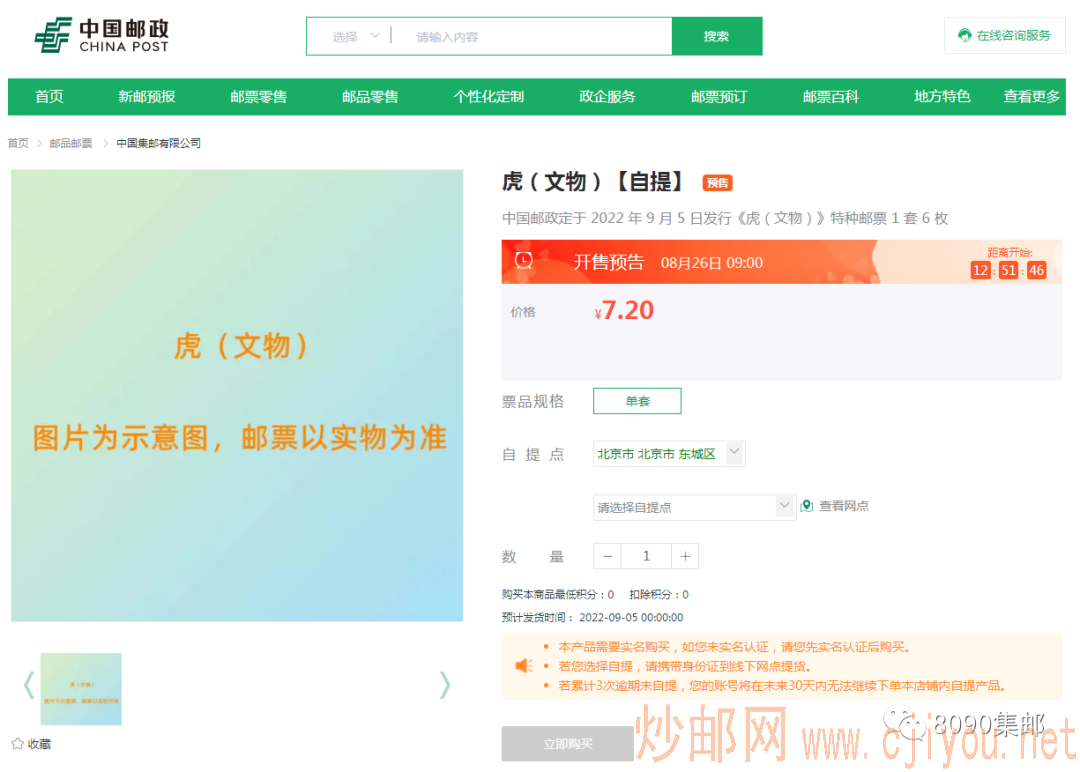Open the 请选择自提点 pickup point dropdown
The height and width of the screenshot is (772, 1080).
694,507
